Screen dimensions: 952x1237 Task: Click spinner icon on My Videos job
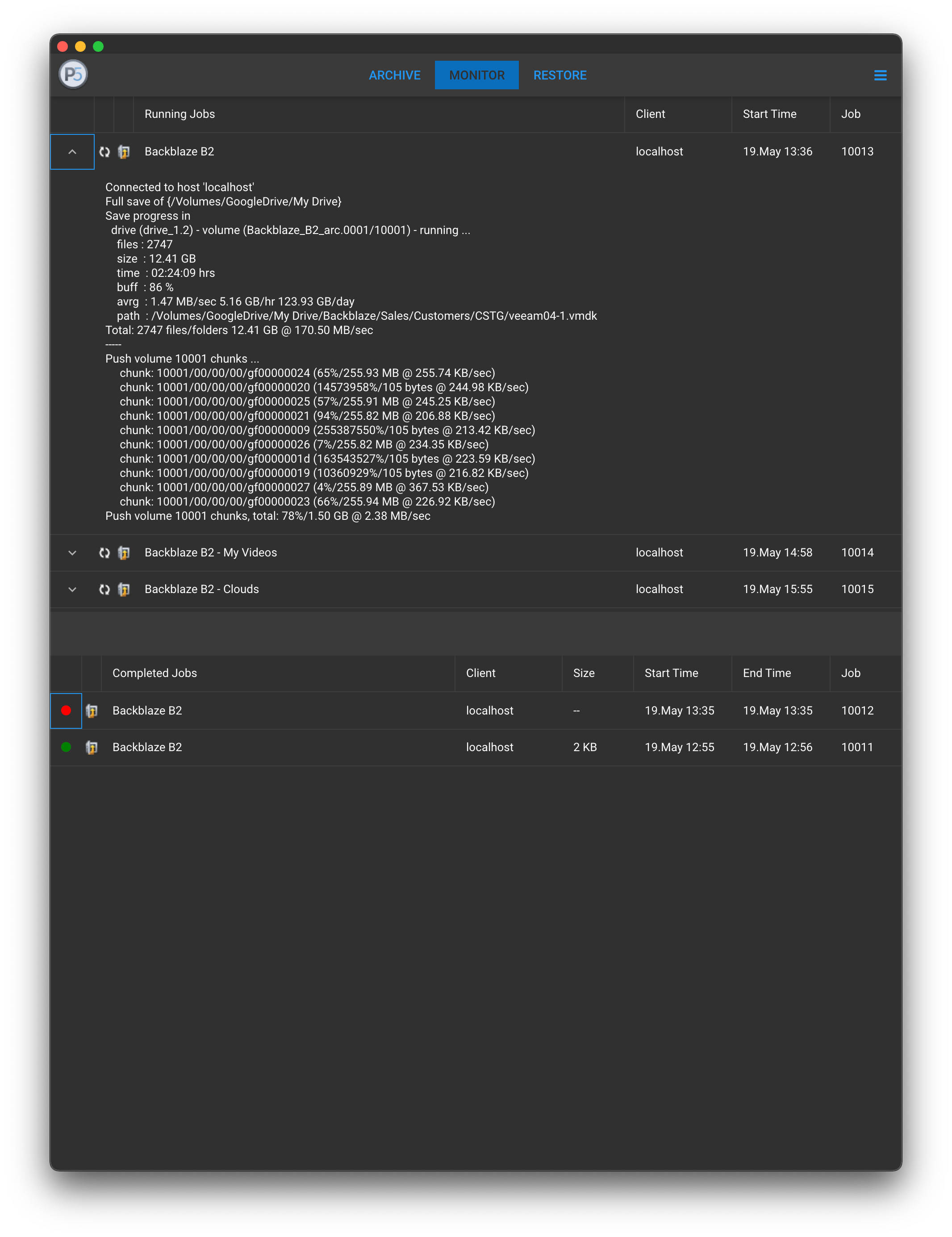point(104,553)
